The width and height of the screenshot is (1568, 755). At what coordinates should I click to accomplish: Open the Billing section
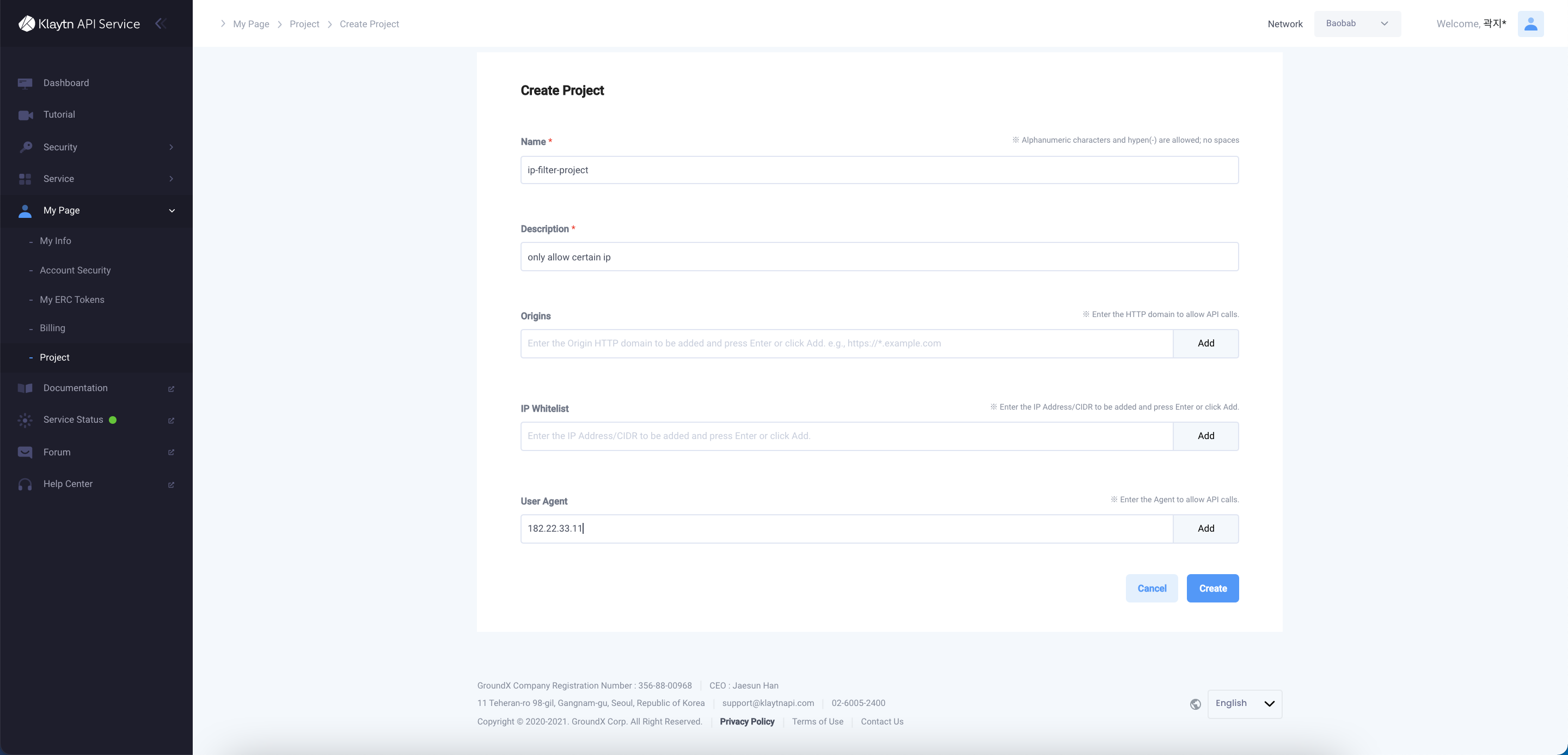[52, 328]
